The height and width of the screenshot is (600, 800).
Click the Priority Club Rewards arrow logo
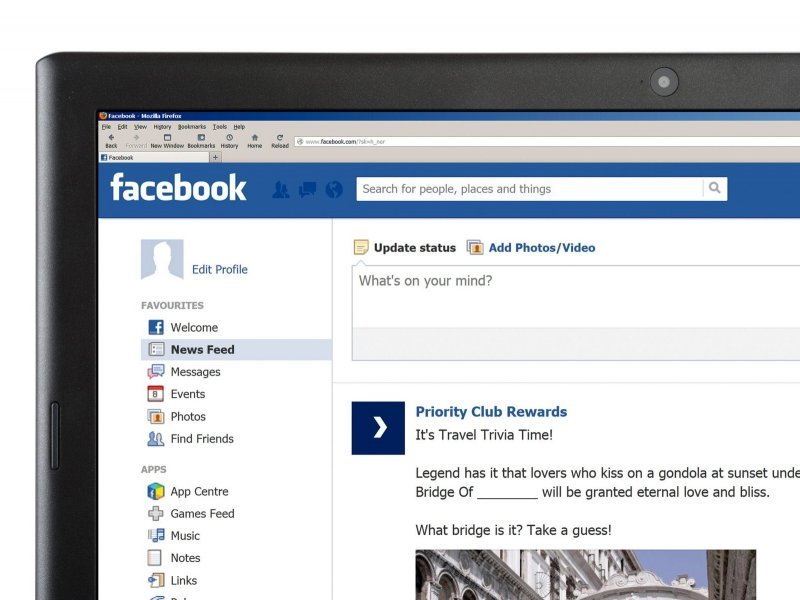tap(378, 428)
